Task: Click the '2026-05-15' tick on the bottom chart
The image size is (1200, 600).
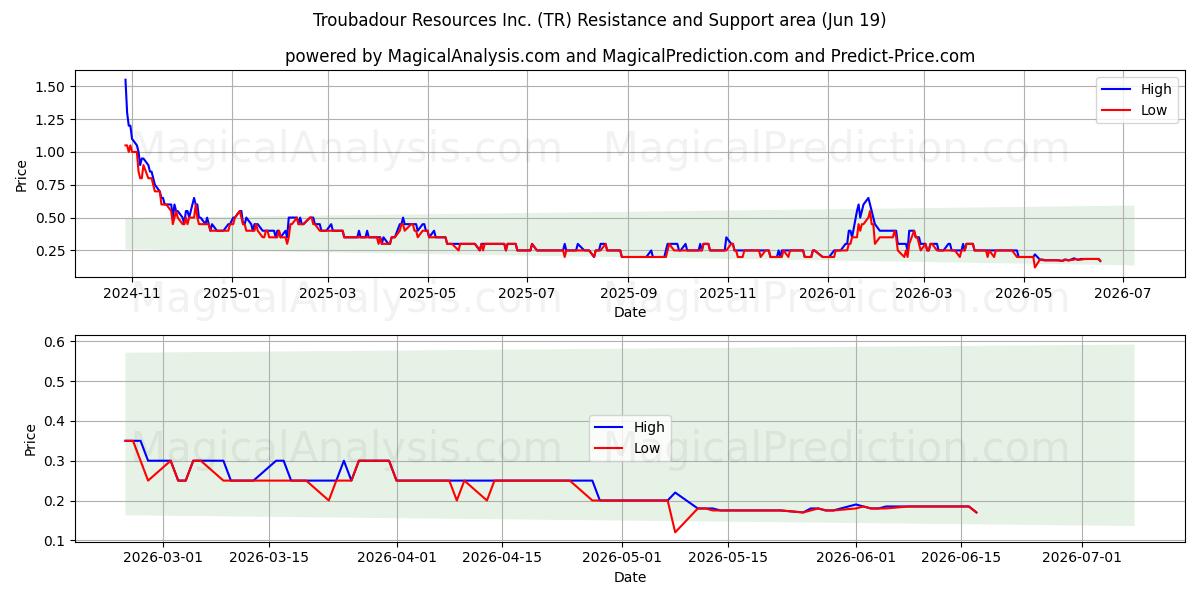Action: (x=730, y=558)
